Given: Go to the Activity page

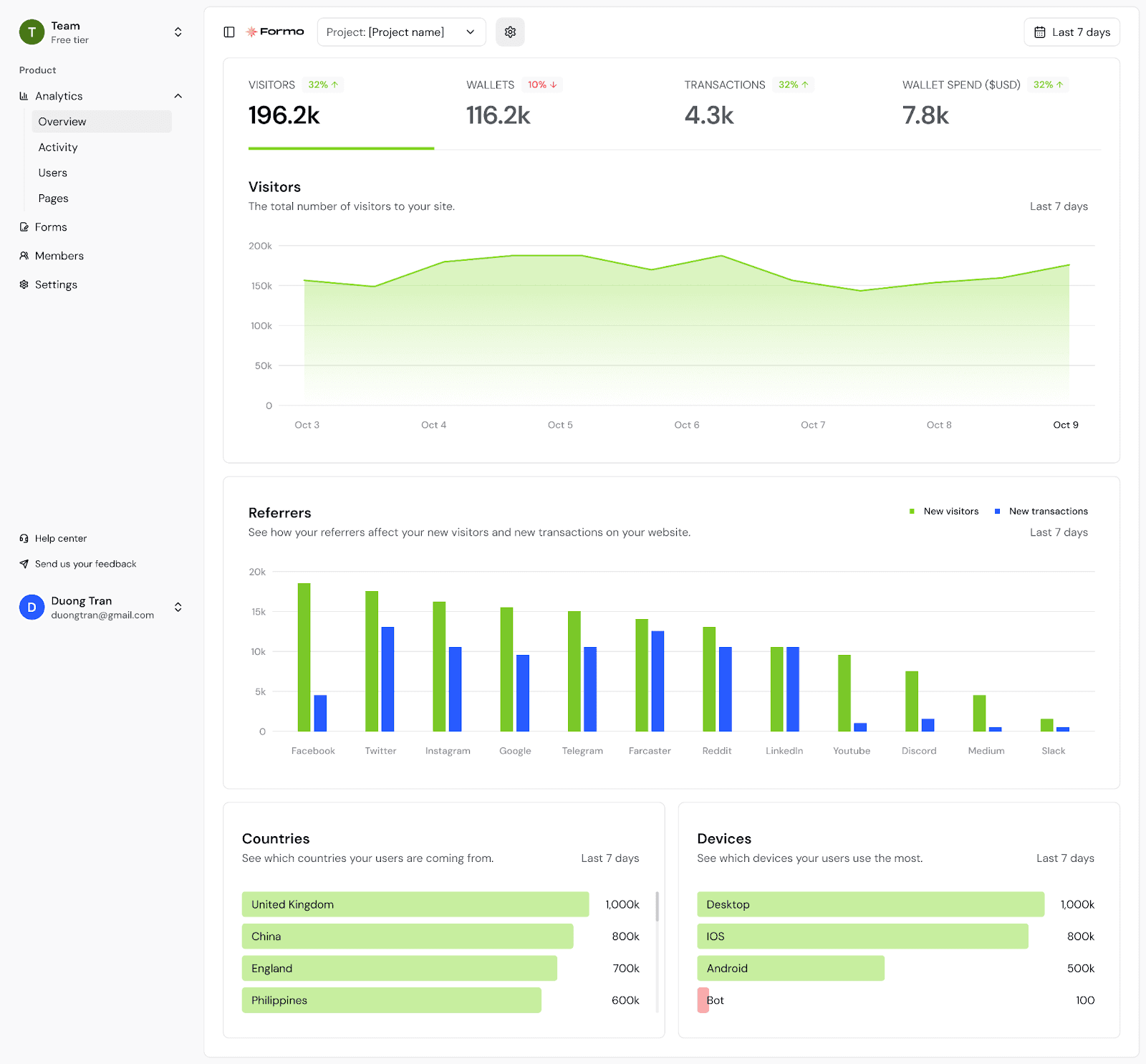Looking at the screenshot, I should click(x=58, y=148).
